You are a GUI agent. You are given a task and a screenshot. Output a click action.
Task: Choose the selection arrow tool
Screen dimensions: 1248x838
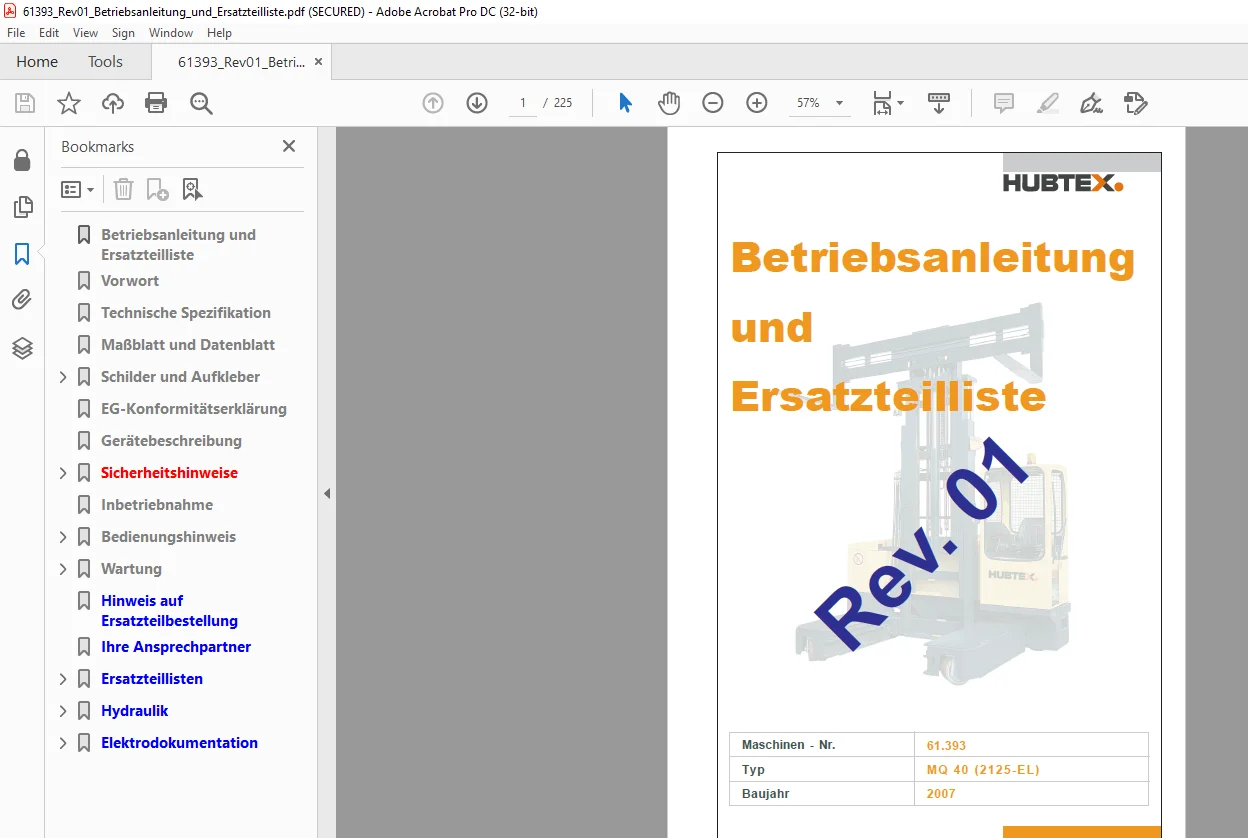626,103
